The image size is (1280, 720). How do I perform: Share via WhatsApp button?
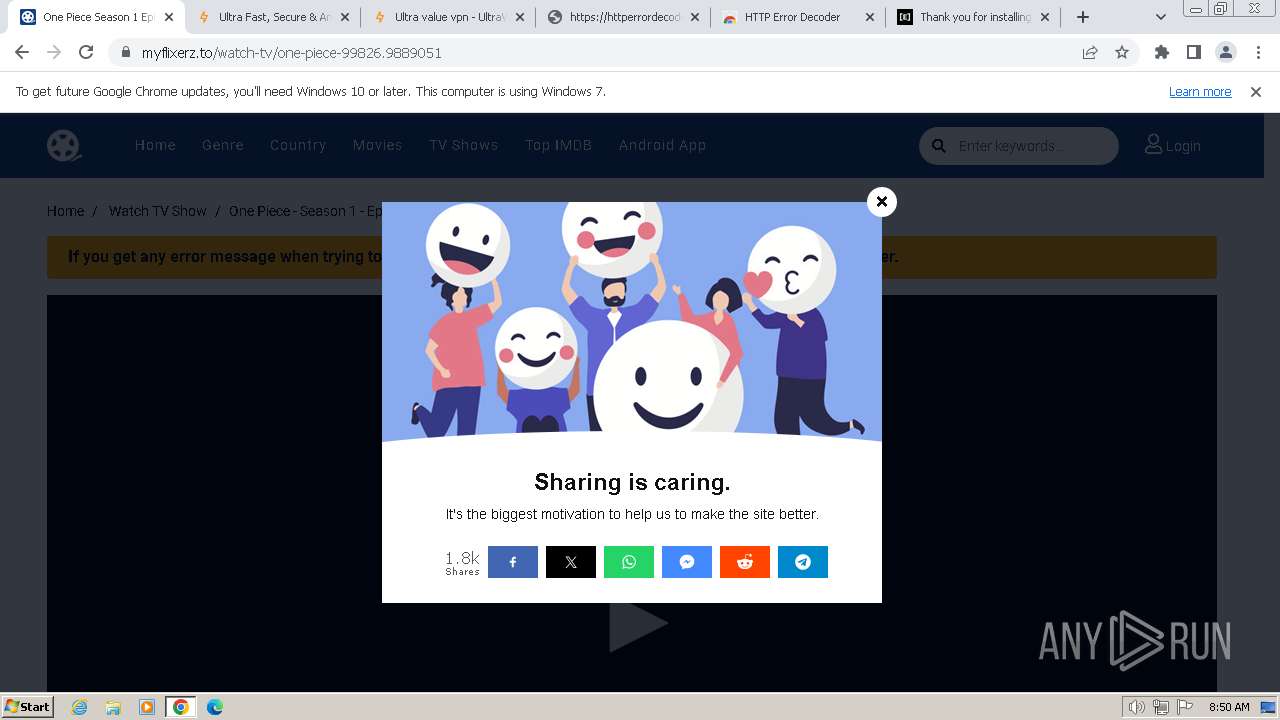pos(629,562)
